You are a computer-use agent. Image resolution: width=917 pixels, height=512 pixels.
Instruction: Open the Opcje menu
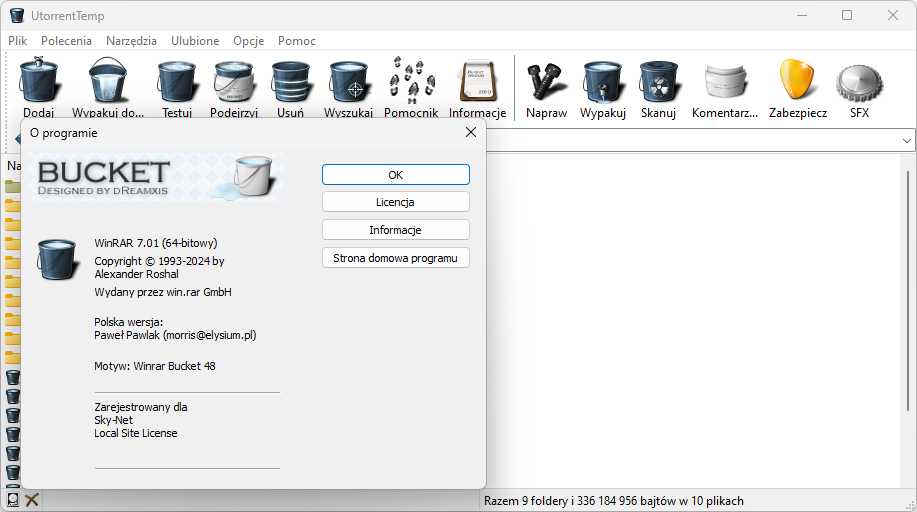[249, 40]
